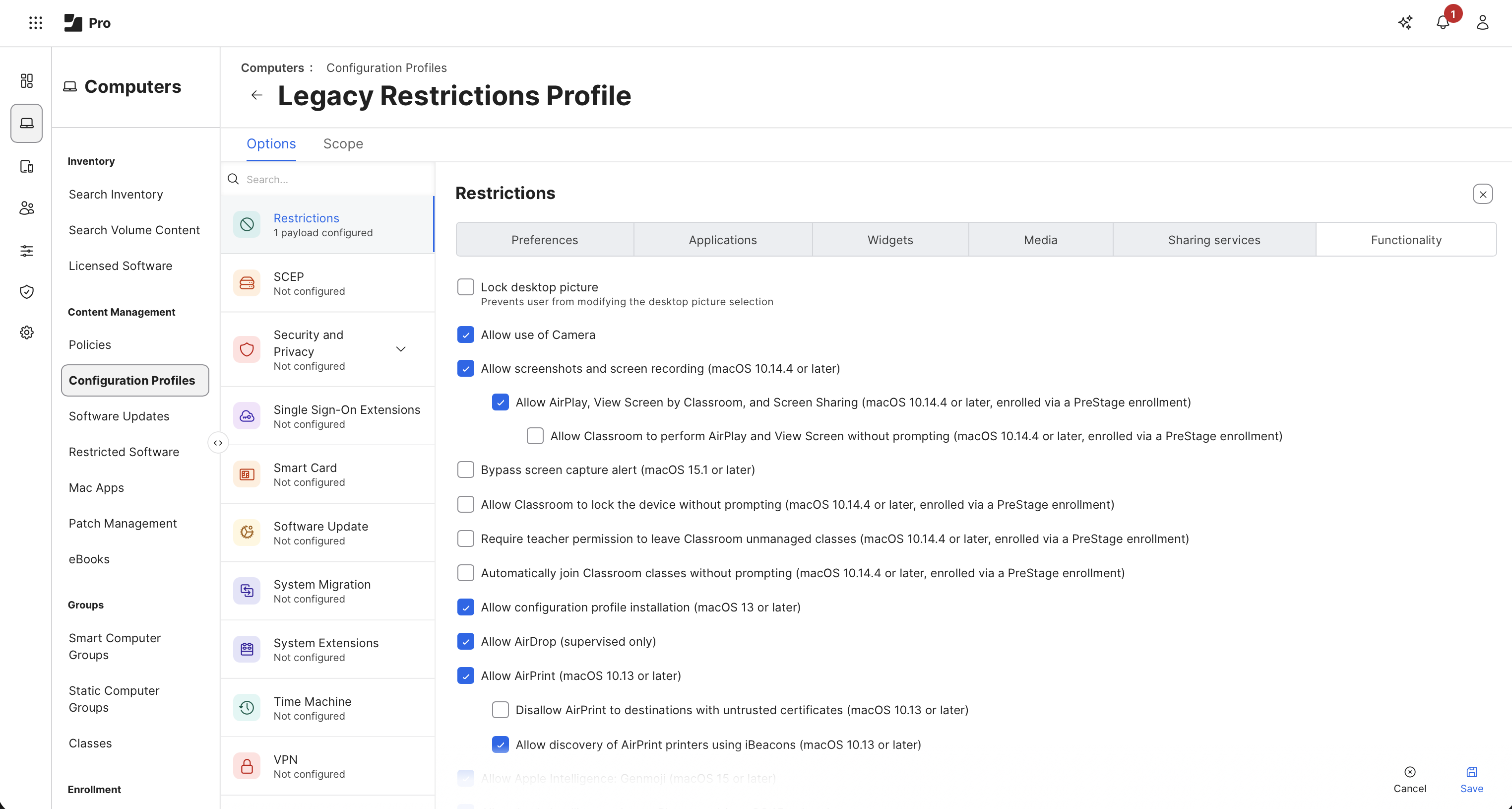Click the payload Search field
The height and width of the screenshot is (809, 1512).
[334, 179]
